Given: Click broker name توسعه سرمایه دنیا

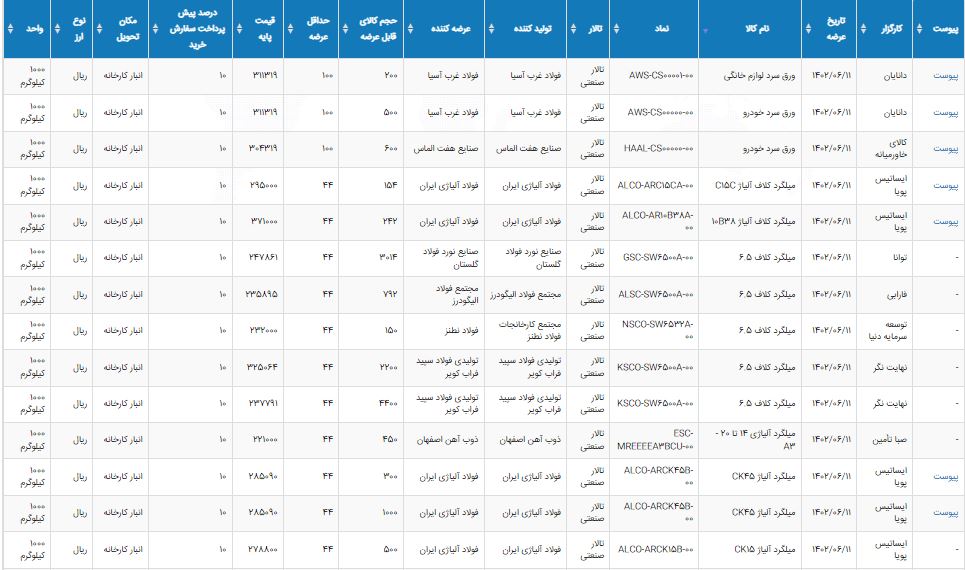Looking at the screenshot, I should tap(887, 331).
